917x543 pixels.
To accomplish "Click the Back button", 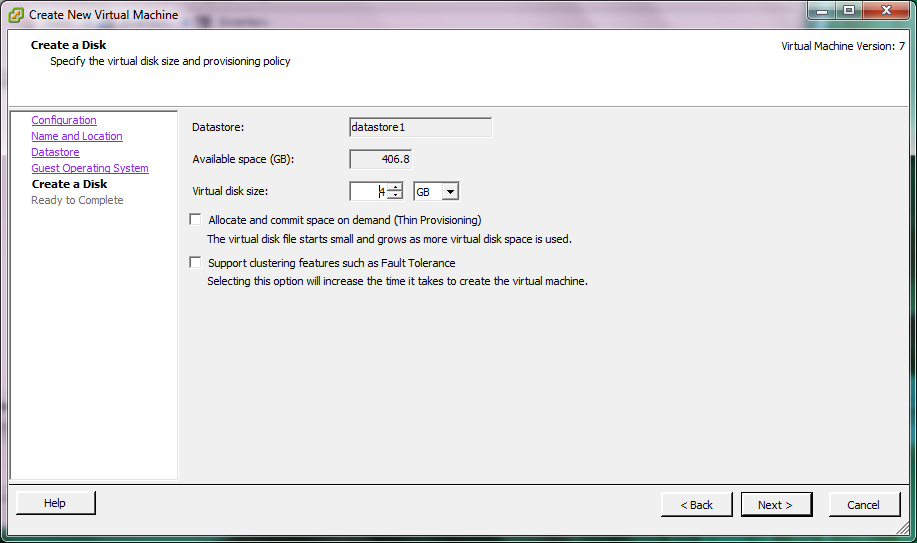I will pyautogui.click(x=697, y=505).
